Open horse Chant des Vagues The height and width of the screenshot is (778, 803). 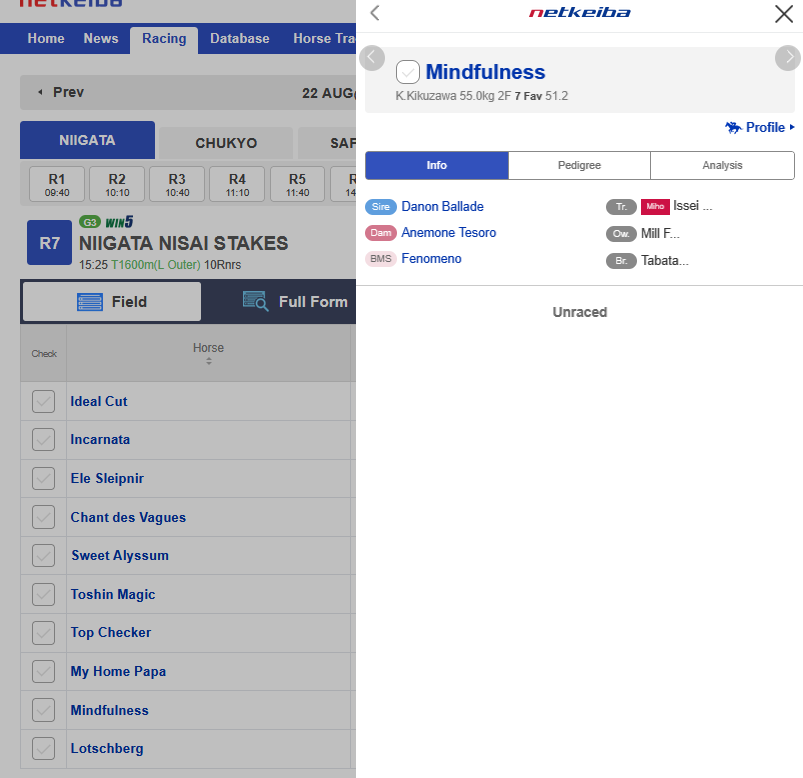pos(128,517)
